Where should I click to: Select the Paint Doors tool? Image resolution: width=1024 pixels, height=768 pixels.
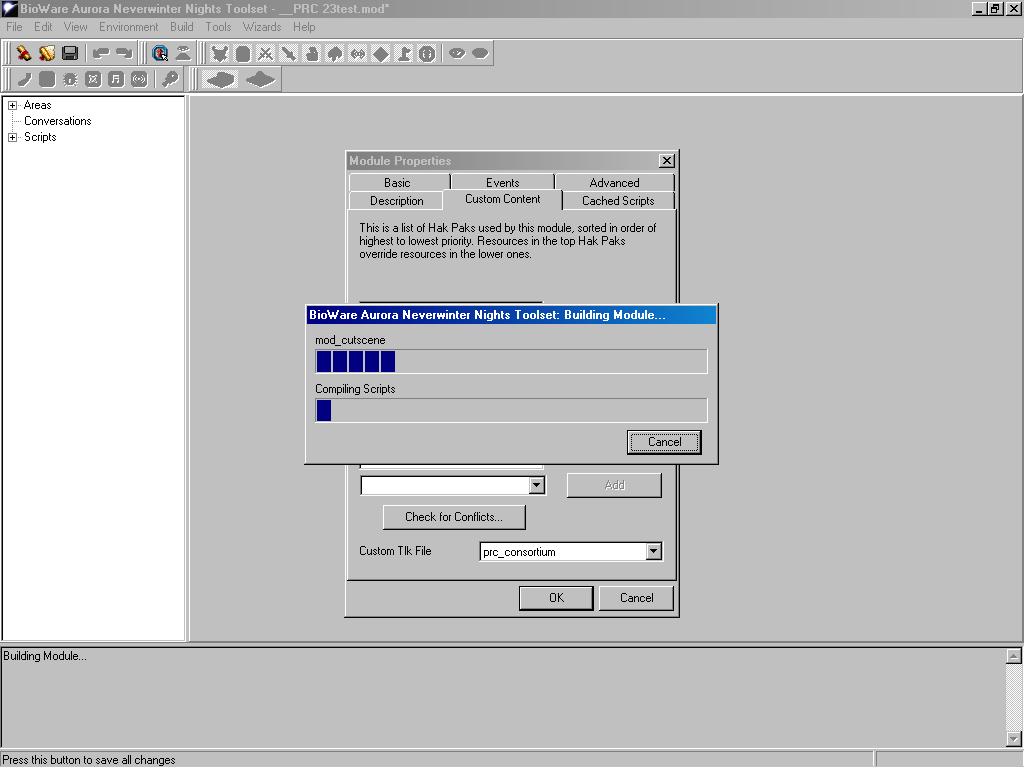click(243, 53)
